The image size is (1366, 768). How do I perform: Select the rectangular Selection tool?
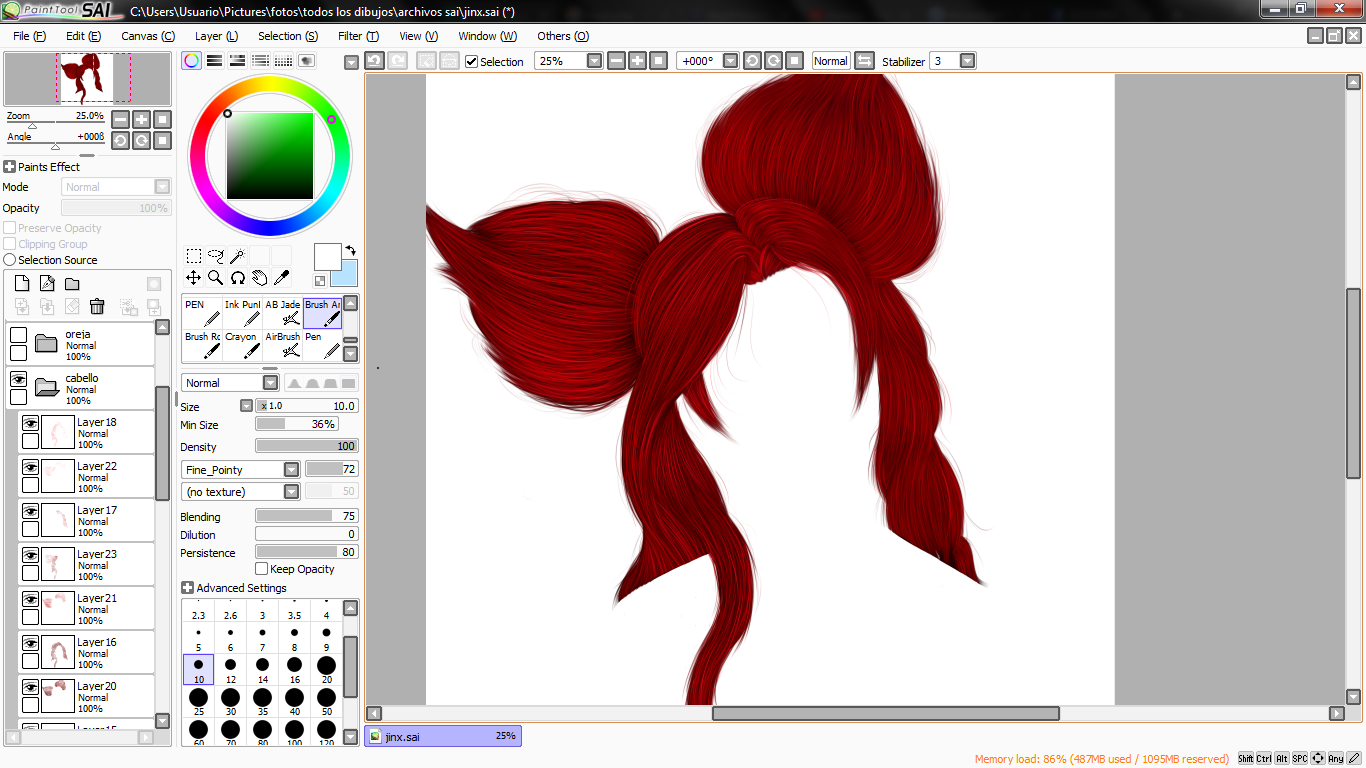coord(194,256)
